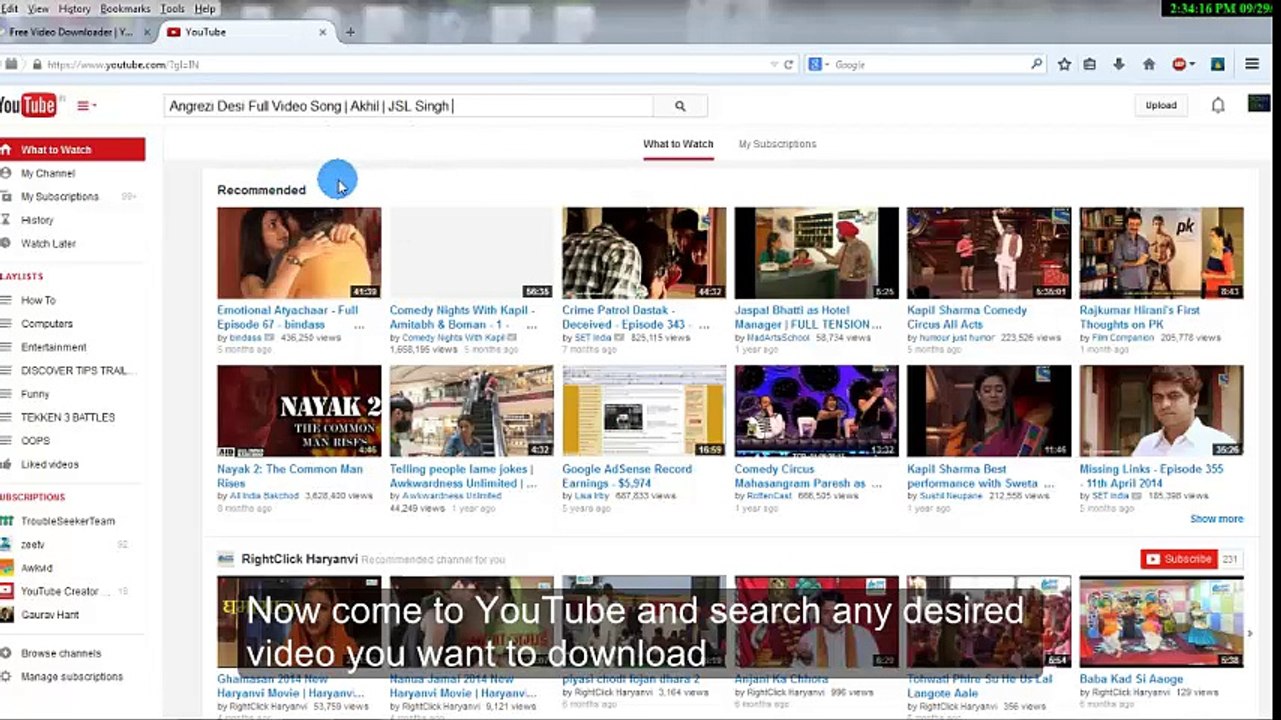Viewport: 1281px width, 720px height.
Task: Open the TEKKEN 3 BATTLES playlist
Action: 68,417
